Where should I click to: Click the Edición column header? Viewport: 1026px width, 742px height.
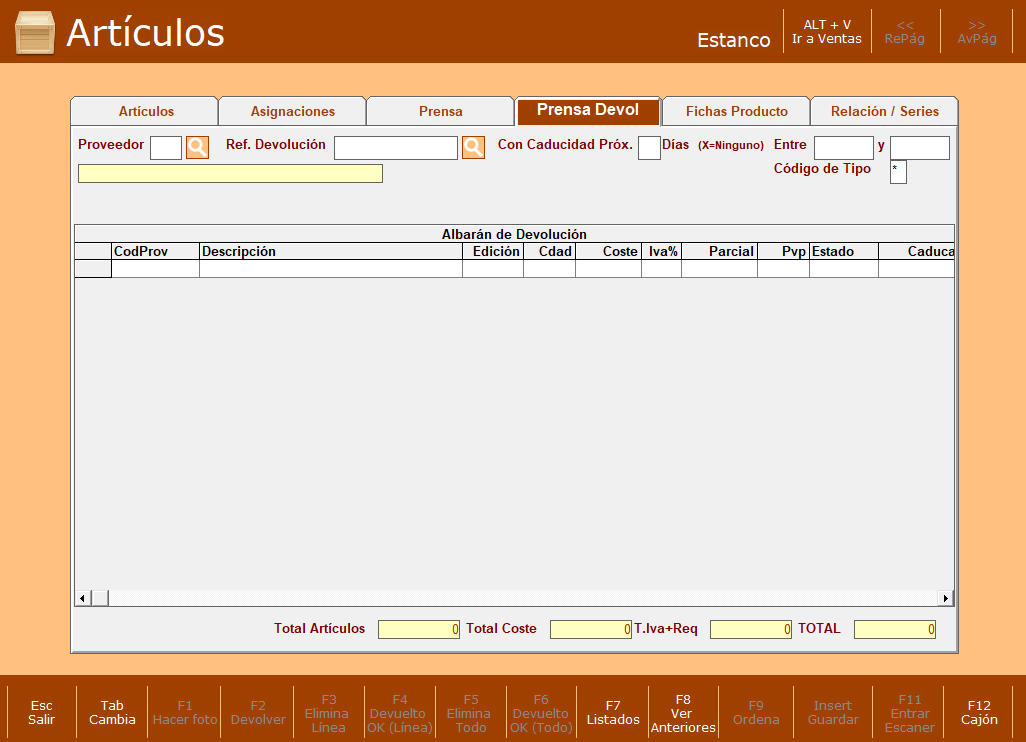(x=493, y=251)
